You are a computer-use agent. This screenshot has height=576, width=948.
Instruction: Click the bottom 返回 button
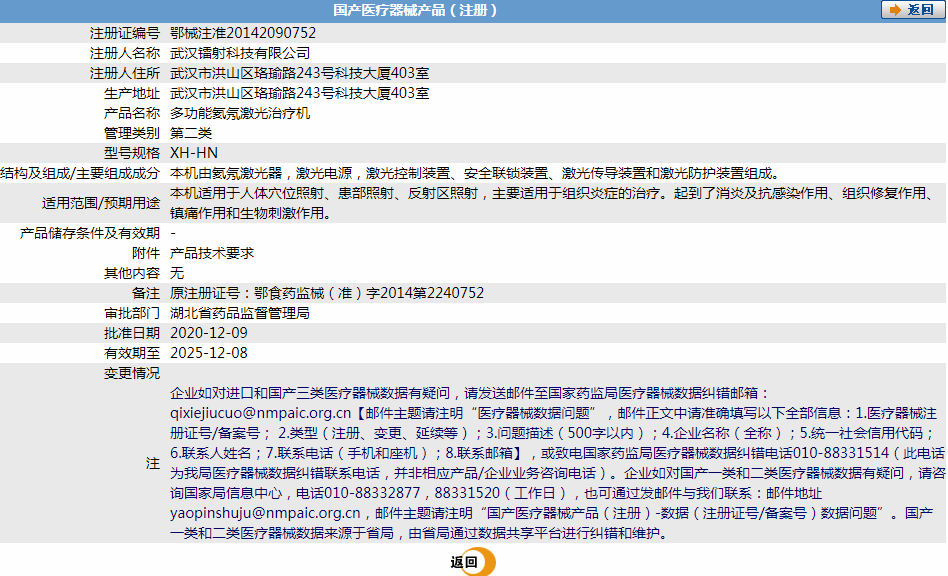pyautogui.click(x=472, y=561)
